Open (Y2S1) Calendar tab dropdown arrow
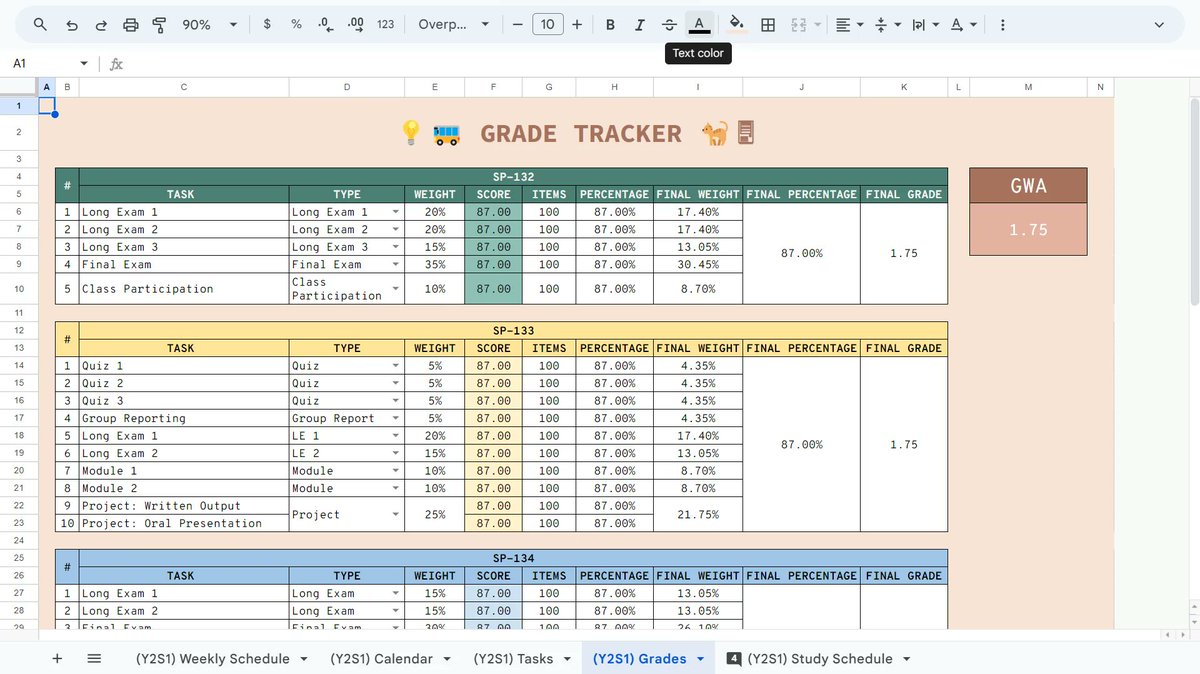Image resolution: width=1200 pixels, height=674 pixels. (446, 659)
